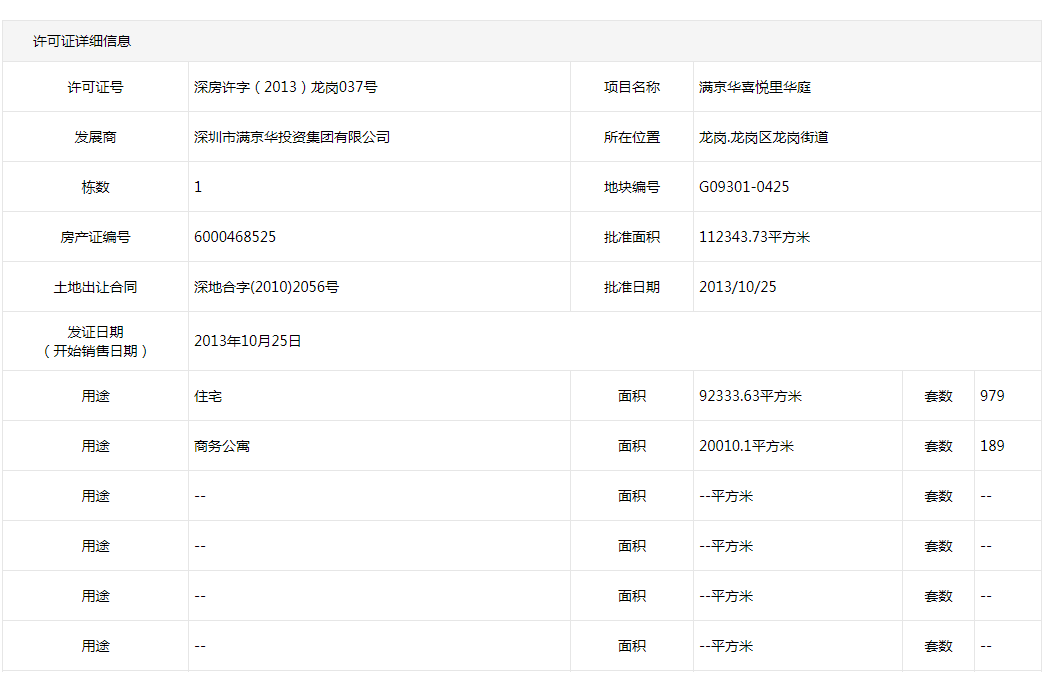The image size is (1042, 687).
Task: Select the unit count 189
Action: [992, 446]
